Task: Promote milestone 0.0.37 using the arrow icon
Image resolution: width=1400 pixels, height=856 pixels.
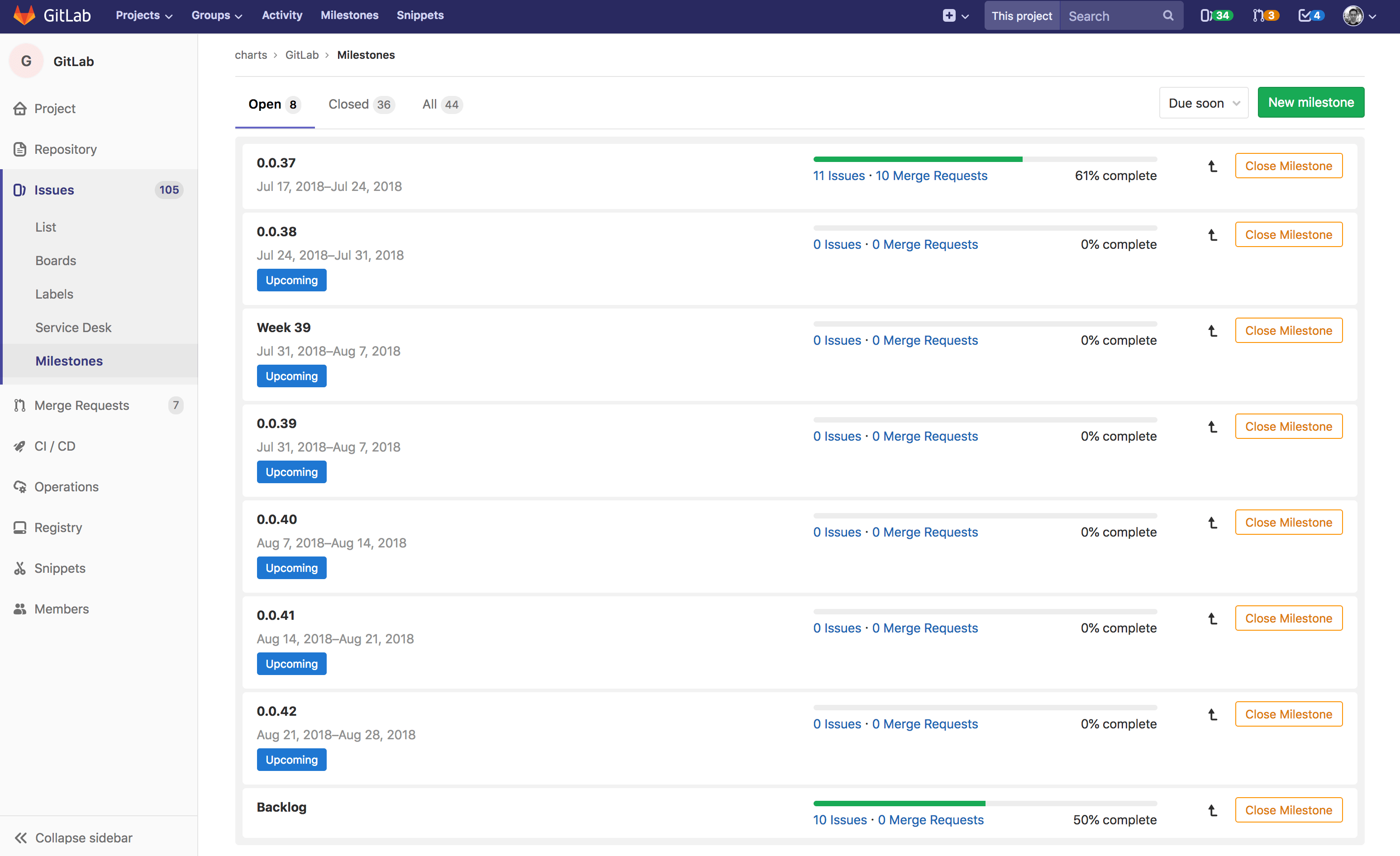Action: [1213, 166]
